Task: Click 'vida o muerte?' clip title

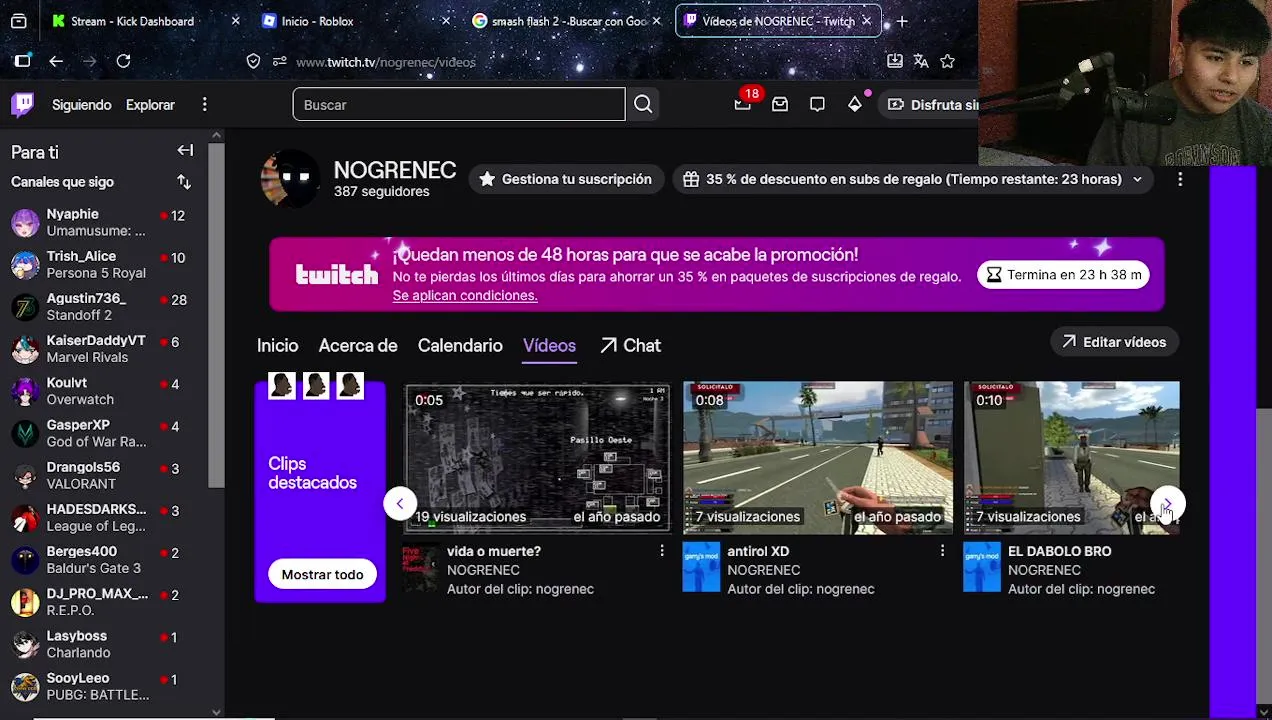Action: [x=494, y=551]
